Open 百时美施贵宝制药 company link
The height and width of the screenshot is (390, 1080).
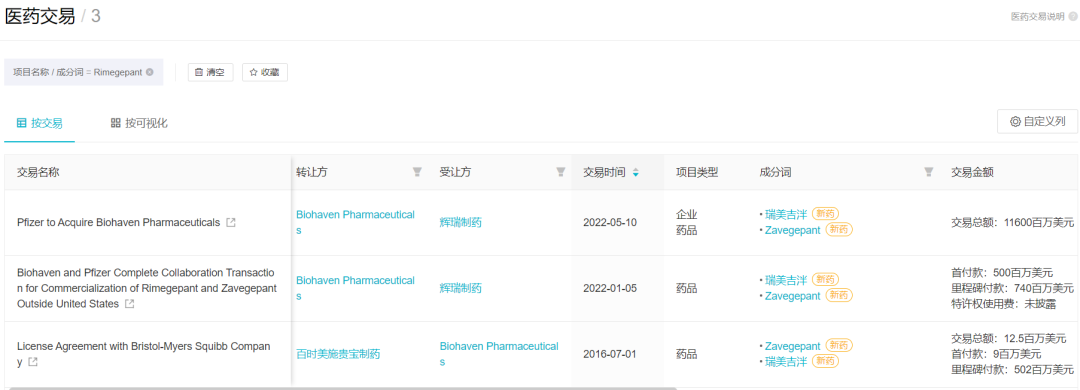tap(338, 354)
